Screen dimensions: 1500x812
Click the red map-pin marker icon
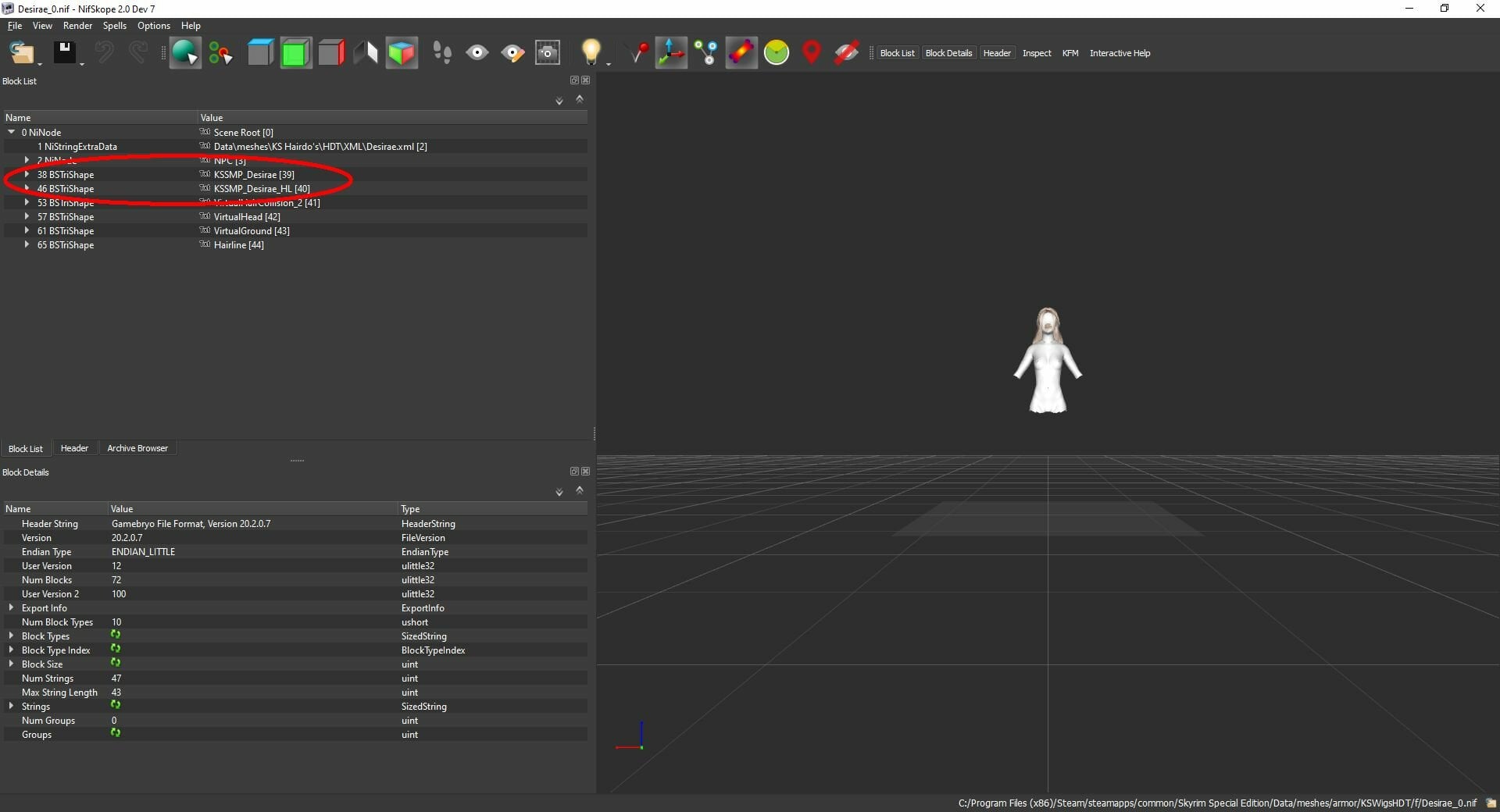pos(812,53)
